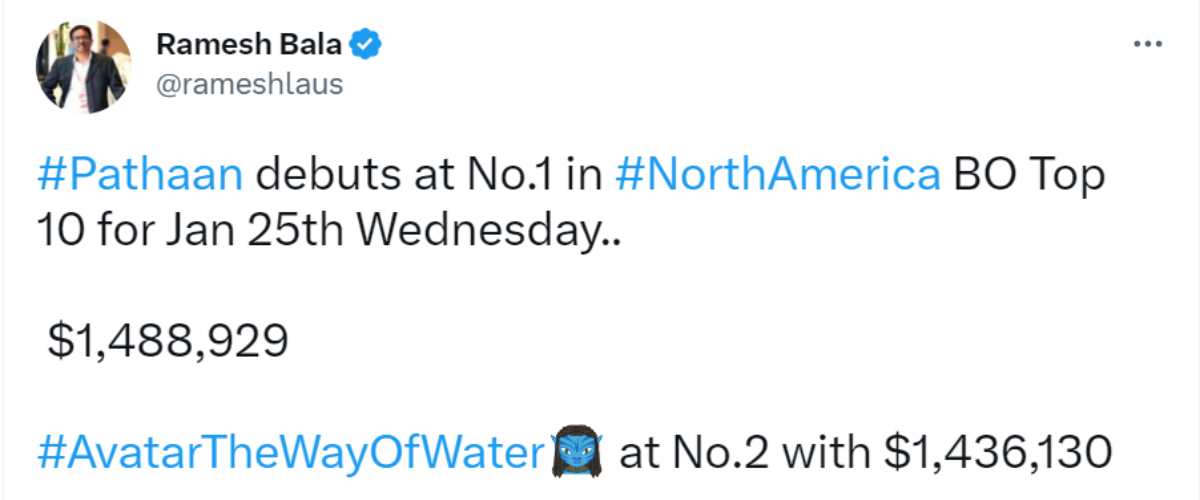Click the word "in" before #NorthAmerica
Screen dimensions: 1200x500
pos(579,176)
